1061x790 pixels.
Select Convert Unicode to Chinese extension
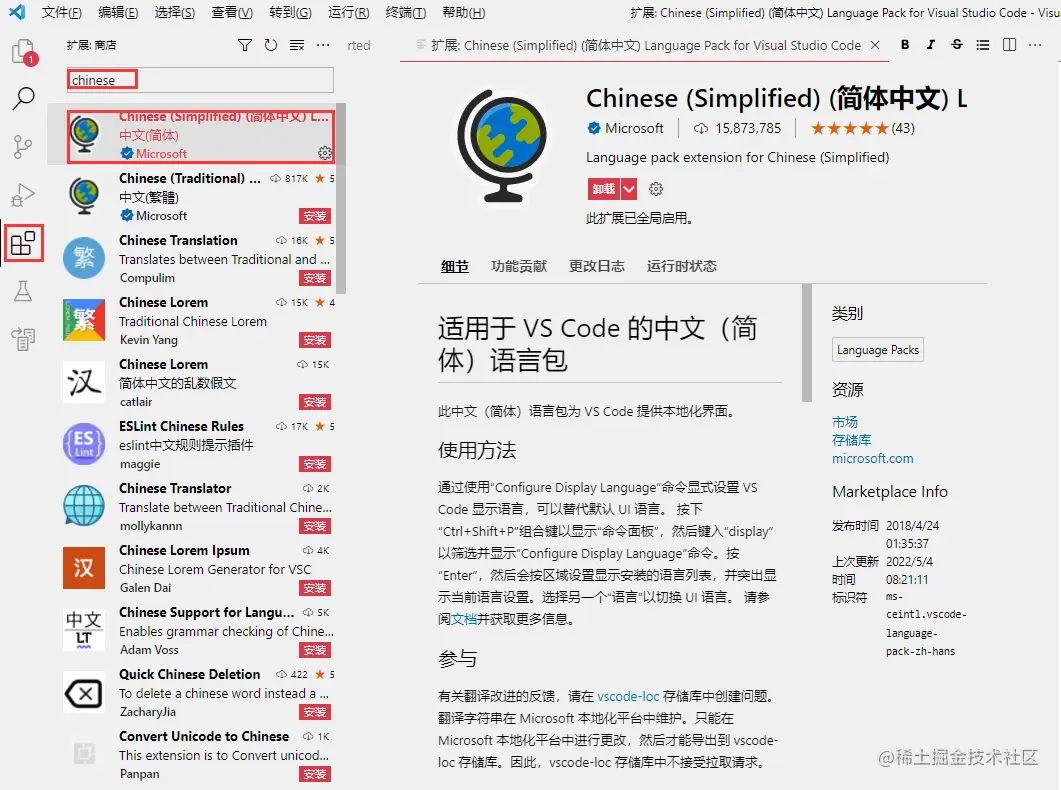pyautogui.click(x=199, y=755)
